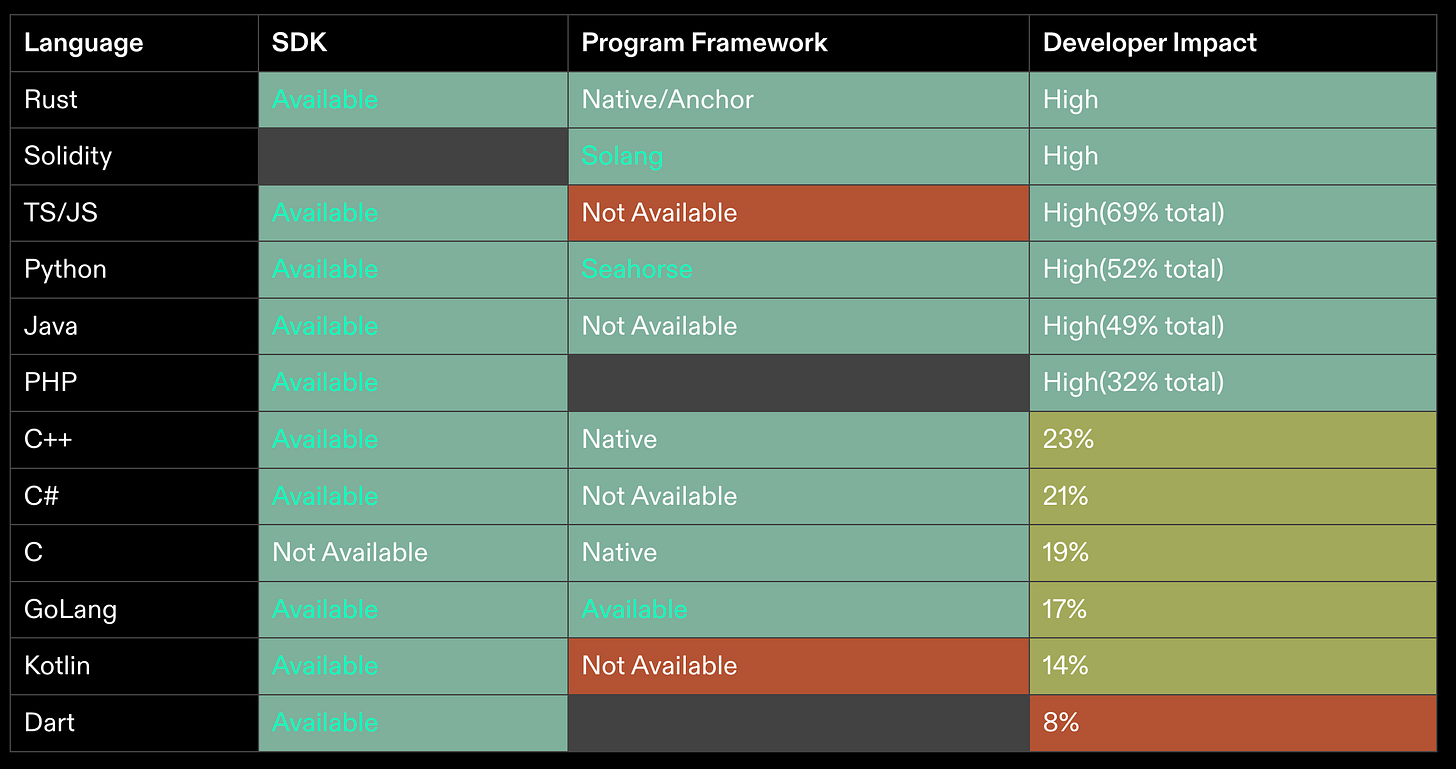
Task: Click TS/JS framework 'Not Available' cell
Action: [798, 213]
